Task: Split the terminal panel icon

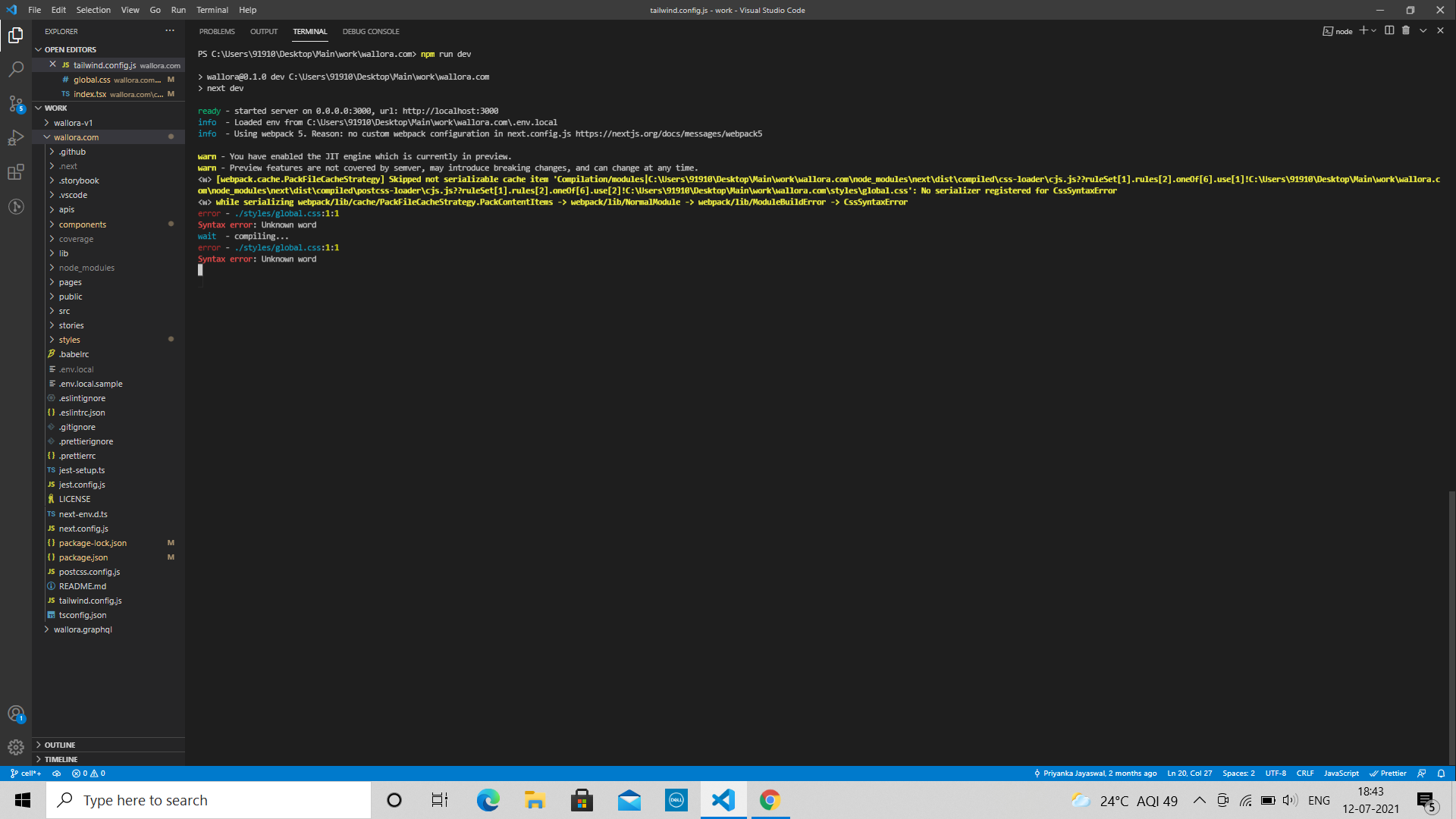Action: click(1389, 30)
